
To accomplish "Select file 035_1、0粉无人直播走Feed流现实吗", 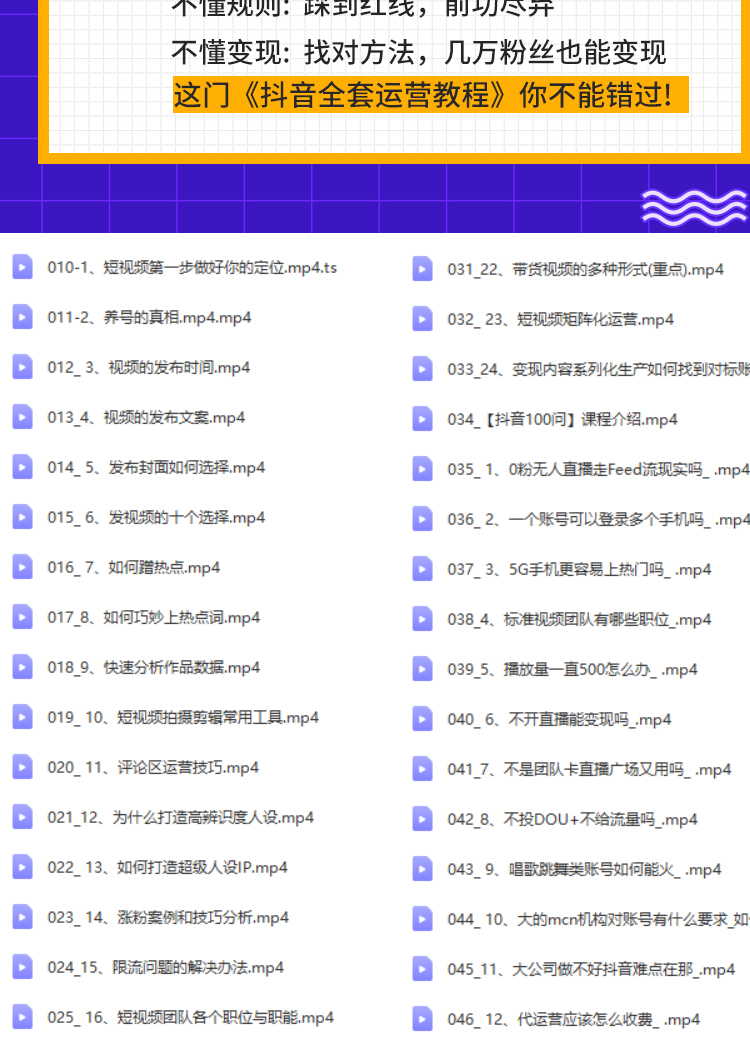I will [598, 470].
